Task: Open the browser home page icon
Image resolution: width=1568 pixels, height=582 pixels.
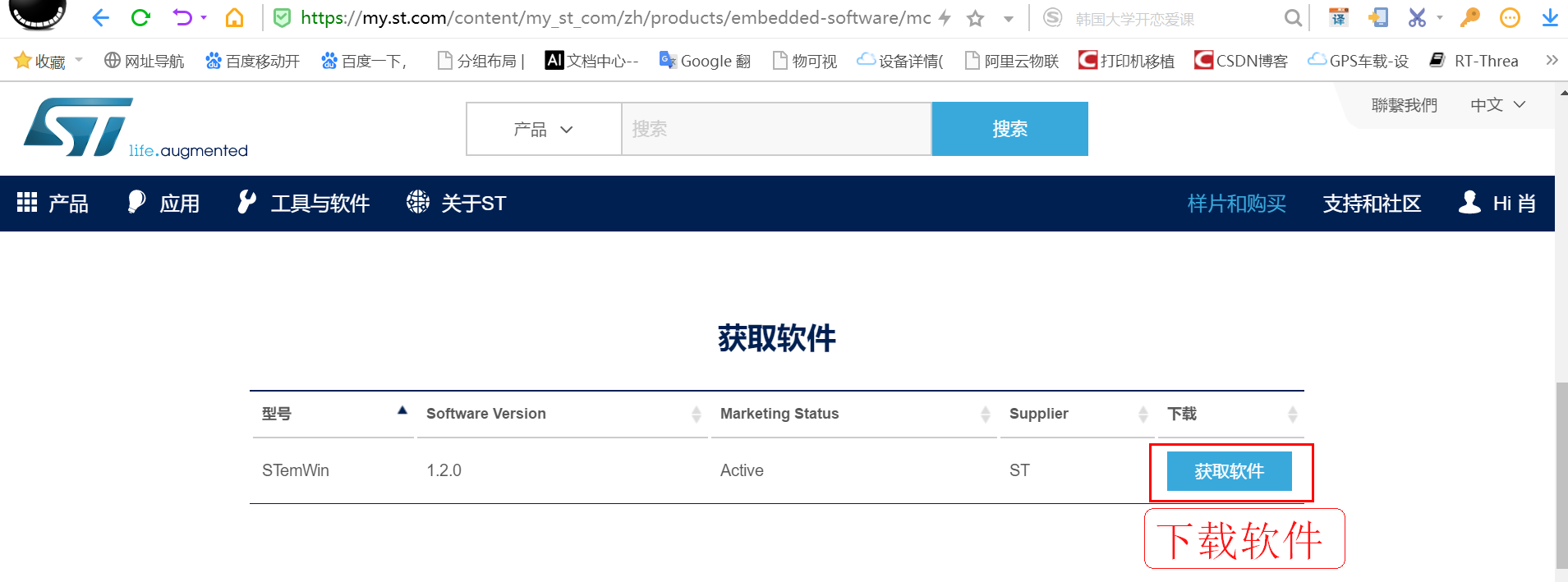Action: tap(234, 17)
